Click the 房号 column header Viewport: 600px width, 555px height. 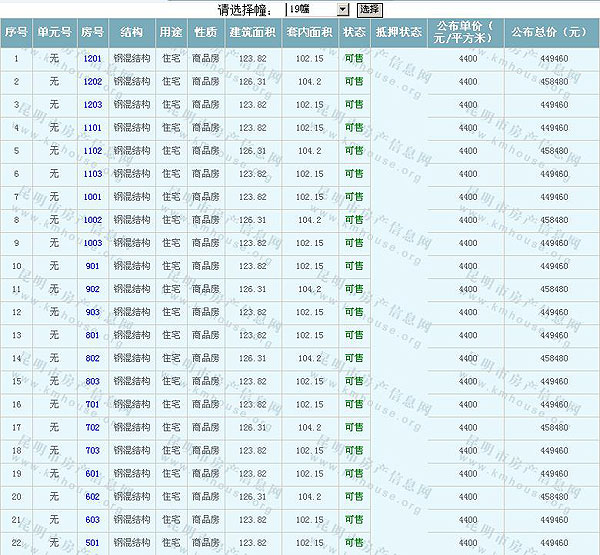point(92,32)
